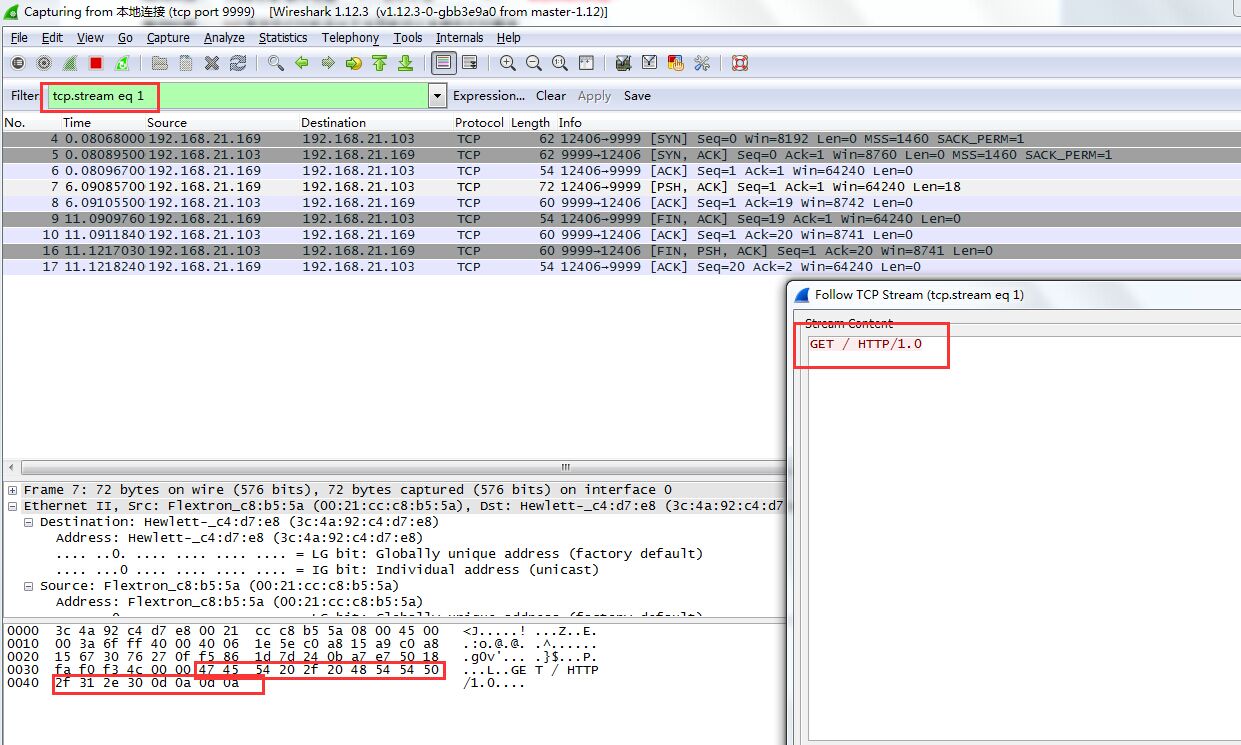Viewport: 1241px width, 745px height.
Task: Go back in packet history arrow
Action: click(302, 63)
